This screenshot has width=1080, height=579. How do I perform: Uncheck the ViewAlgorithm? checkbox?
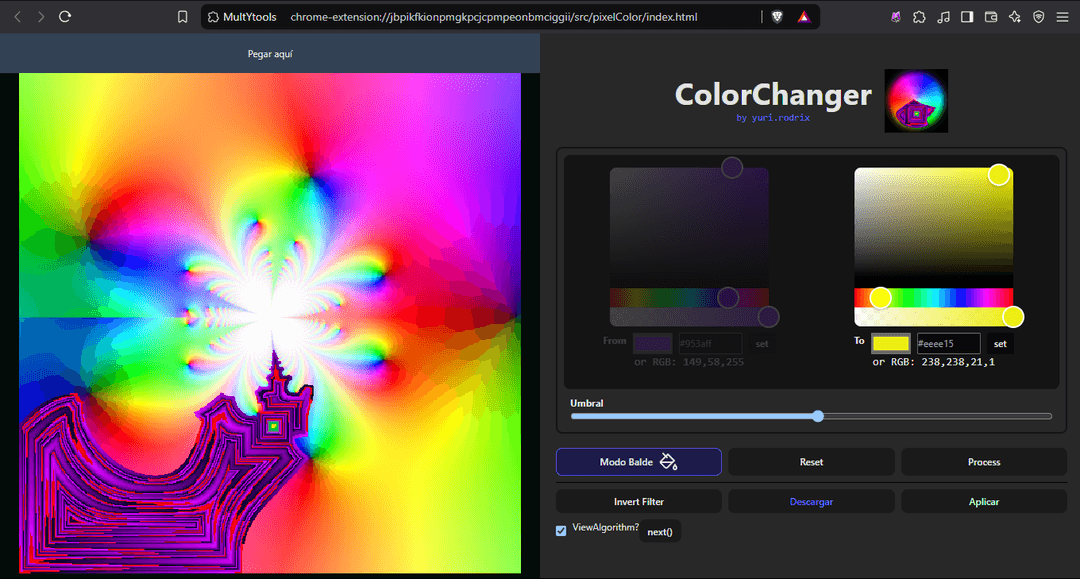coord(561,530)
